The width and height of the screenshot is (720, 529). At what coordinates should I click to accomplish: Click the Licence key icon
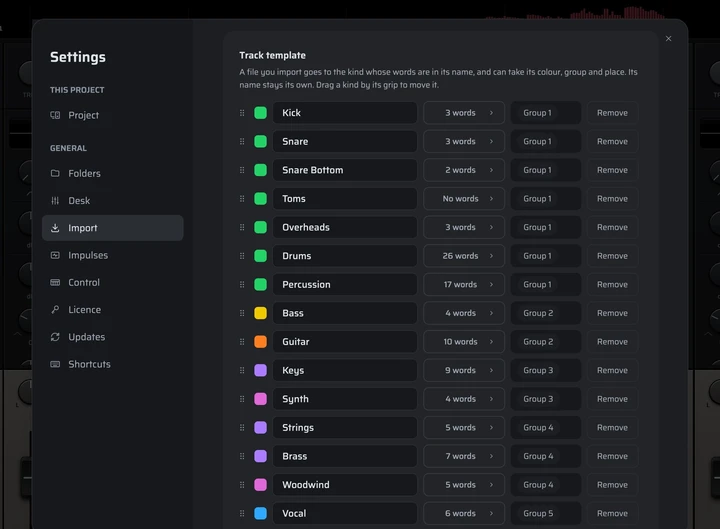(55, 310)
